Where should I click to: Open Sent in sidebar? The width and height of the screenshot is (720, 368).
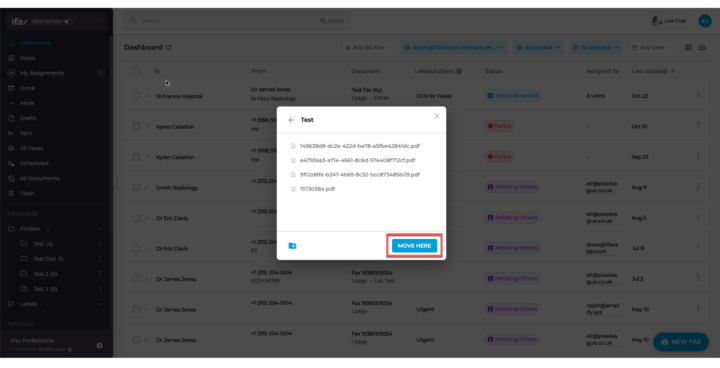point(26,133)
